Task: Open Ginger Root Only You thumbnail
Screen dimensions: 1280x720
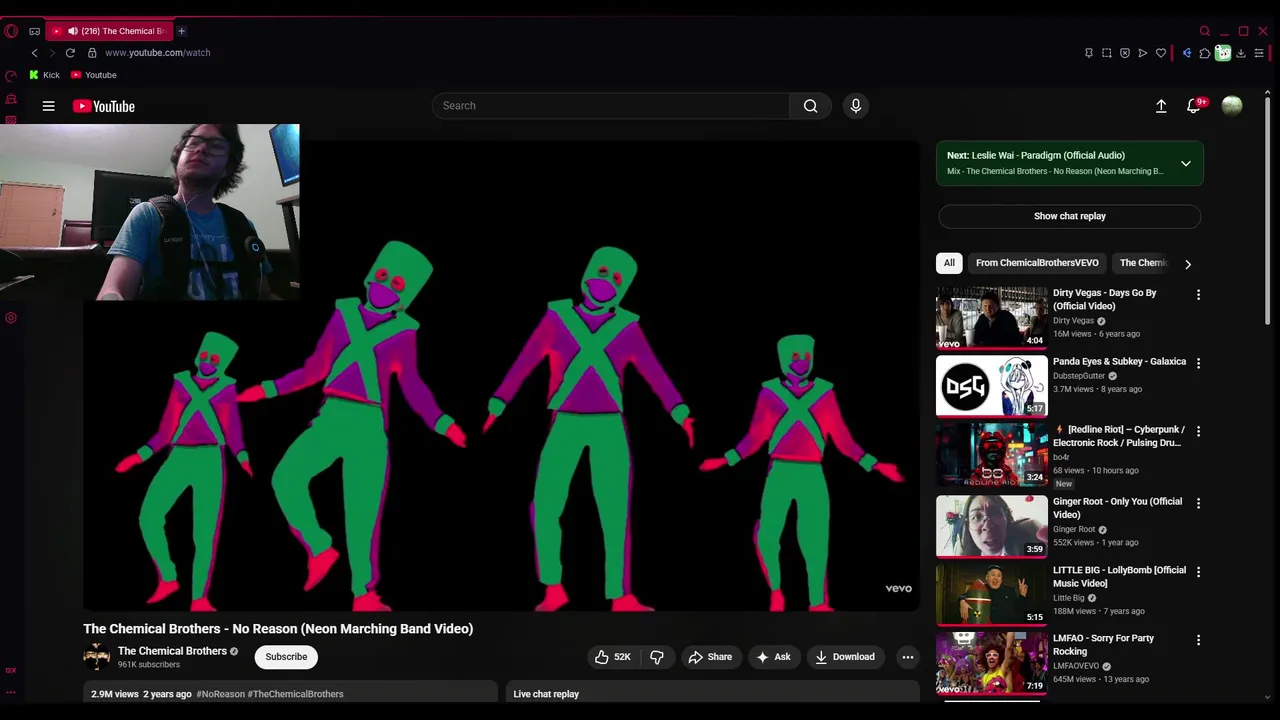Action: [x=992, y=526]
